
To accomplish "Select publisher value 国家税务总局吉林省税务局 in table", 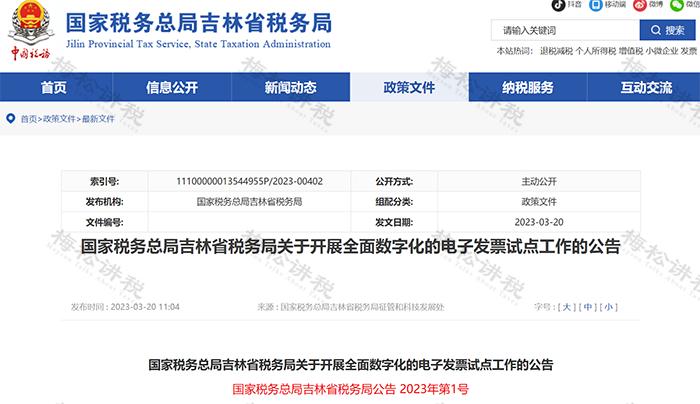I will point(250,202).
